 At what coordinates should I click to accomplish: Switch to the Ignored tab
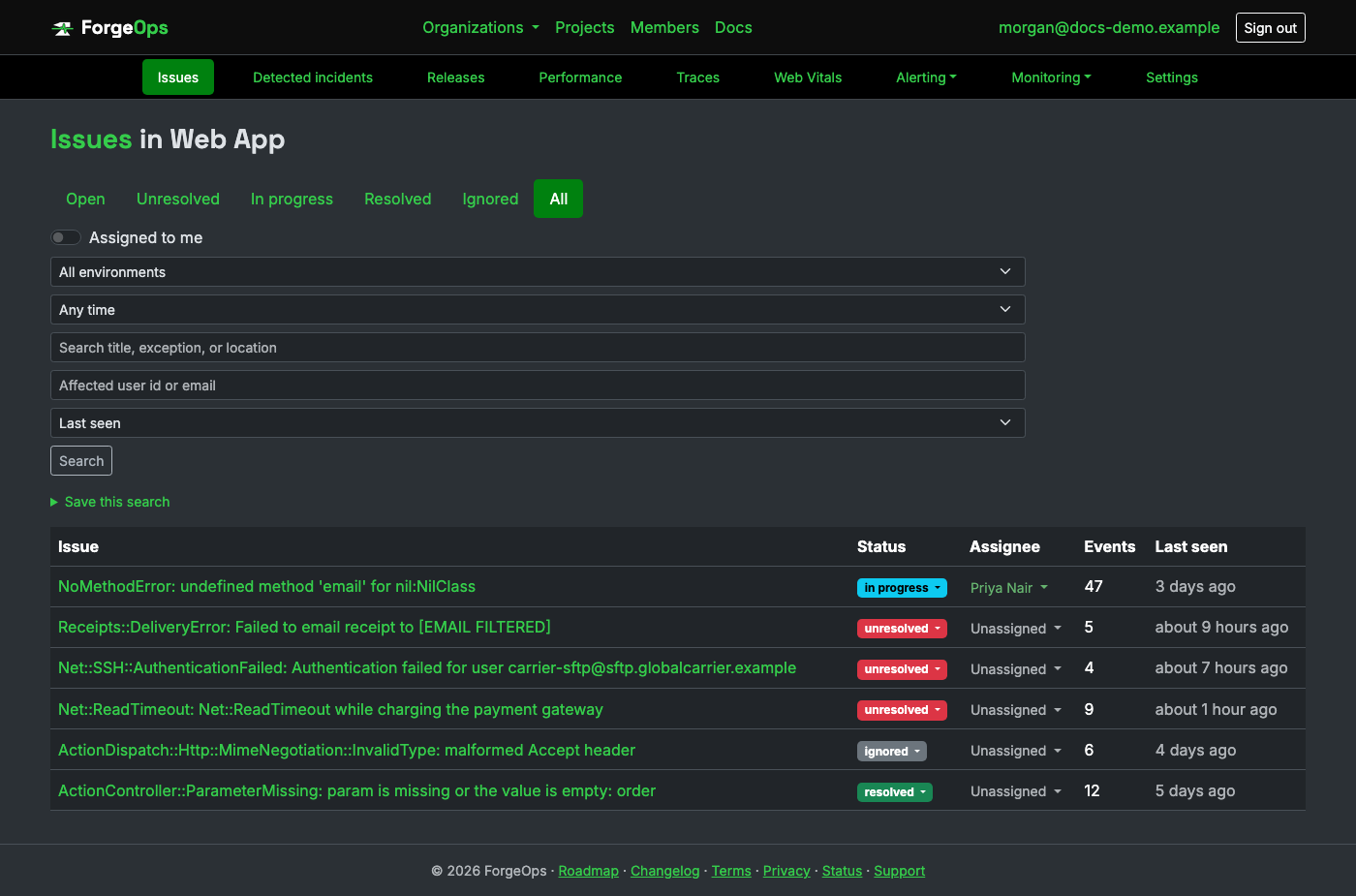(490, 199)
